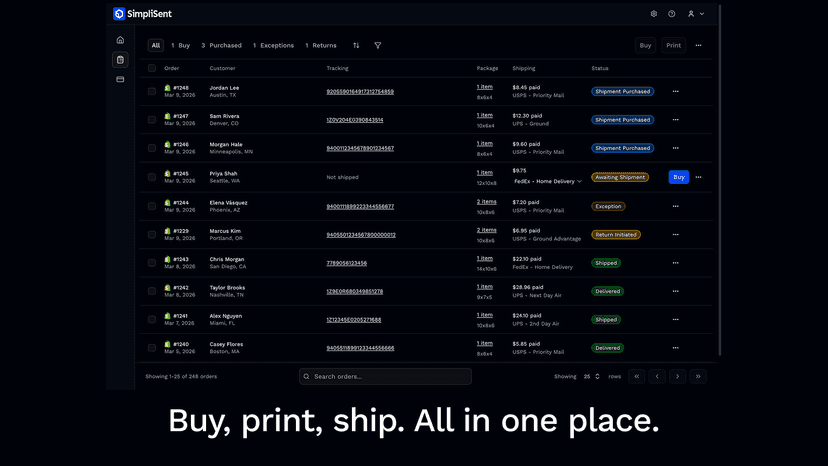Open the billing card sidebar icon
Image resolution: width=828 pixels, height=466 pixels.
[x=120, y=79]
